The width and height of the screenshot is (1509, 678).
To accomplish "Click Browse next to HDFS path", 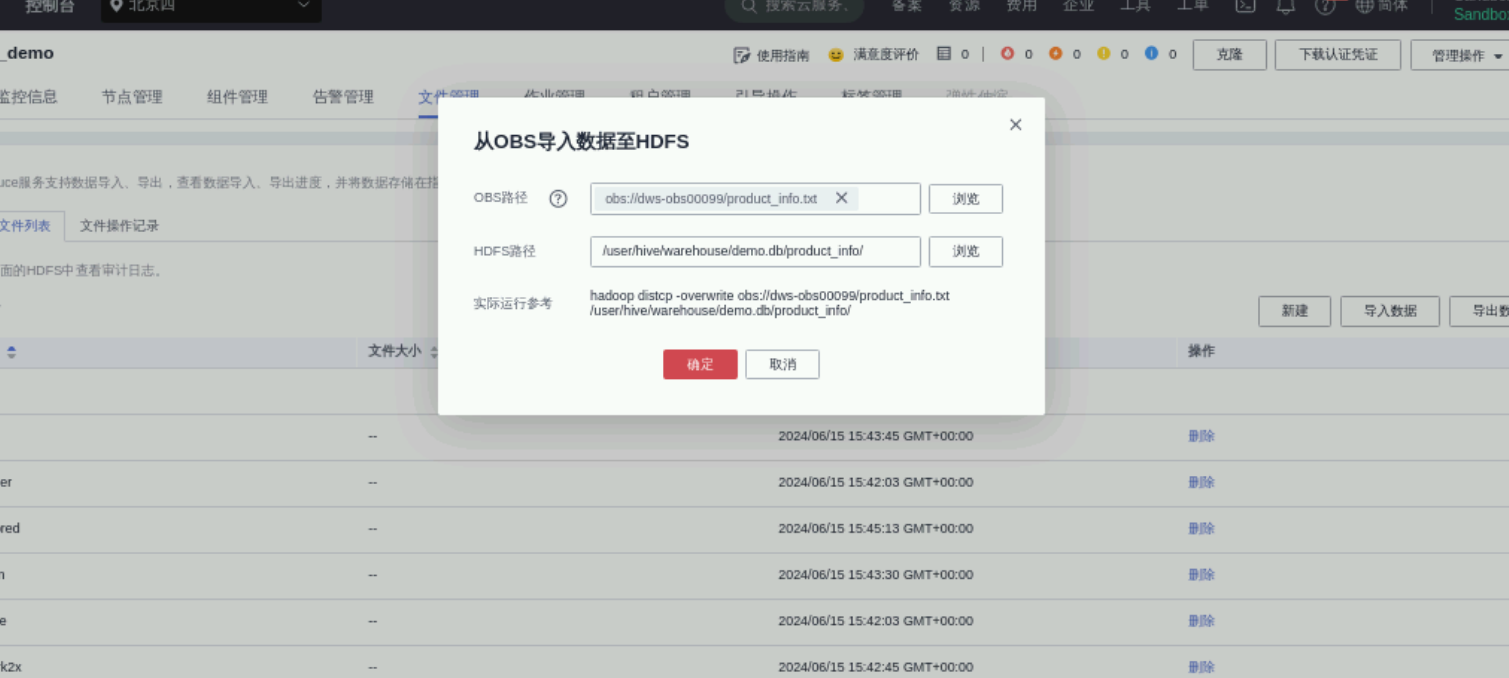I will coord(965,251).
